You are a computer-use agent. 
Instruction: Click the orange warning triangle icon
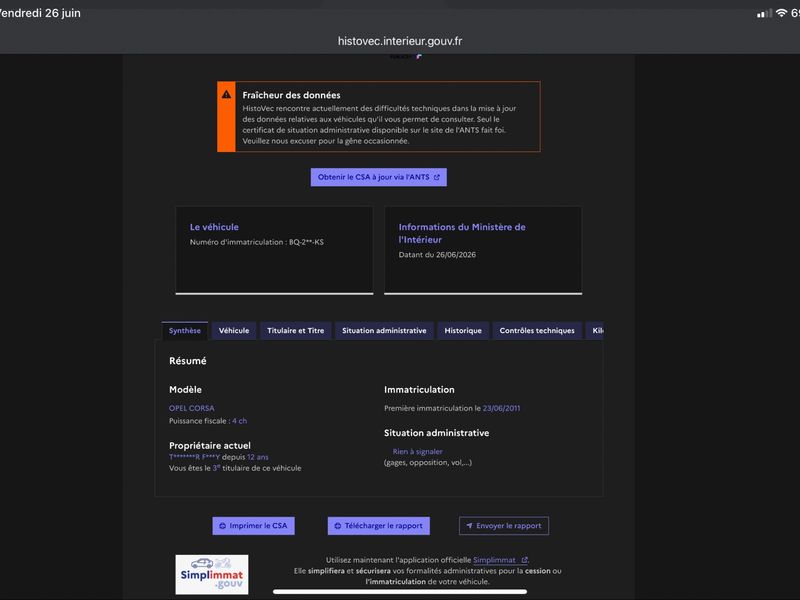226,94
